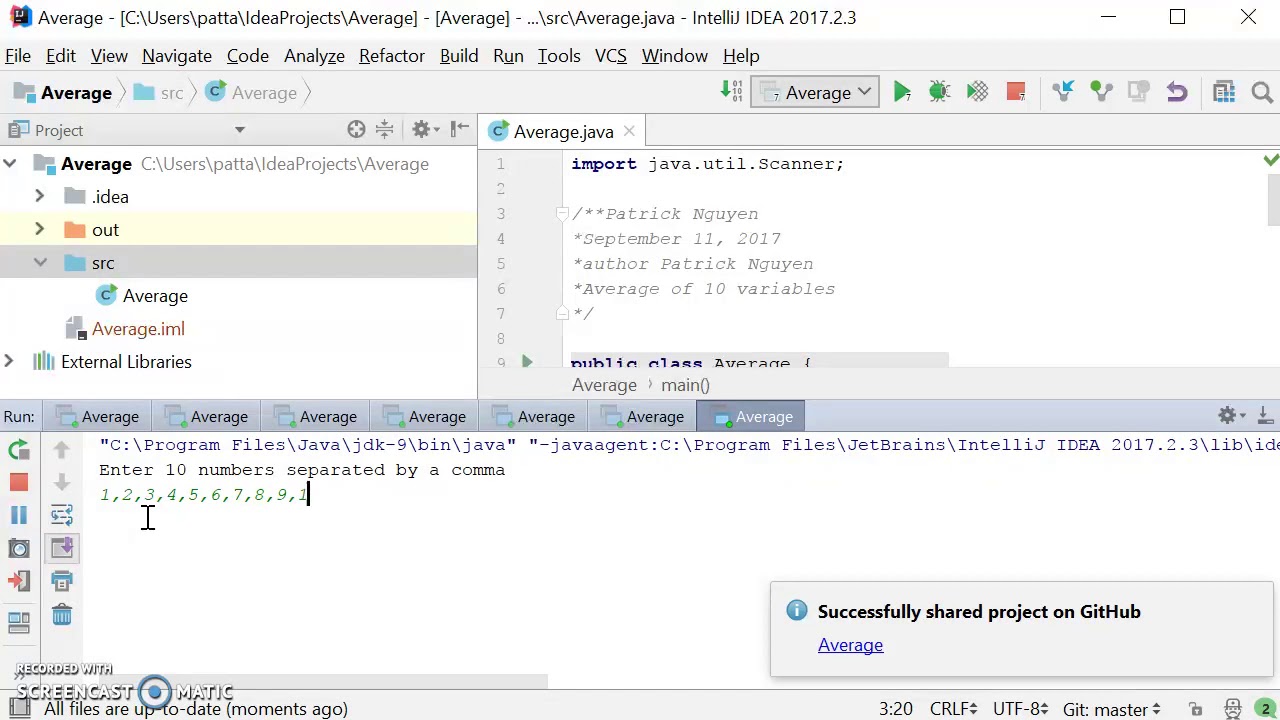This screenshot has width=1280, height=720.
Task: Collapse the Average project root node
Action: click(x=10, y=164)
